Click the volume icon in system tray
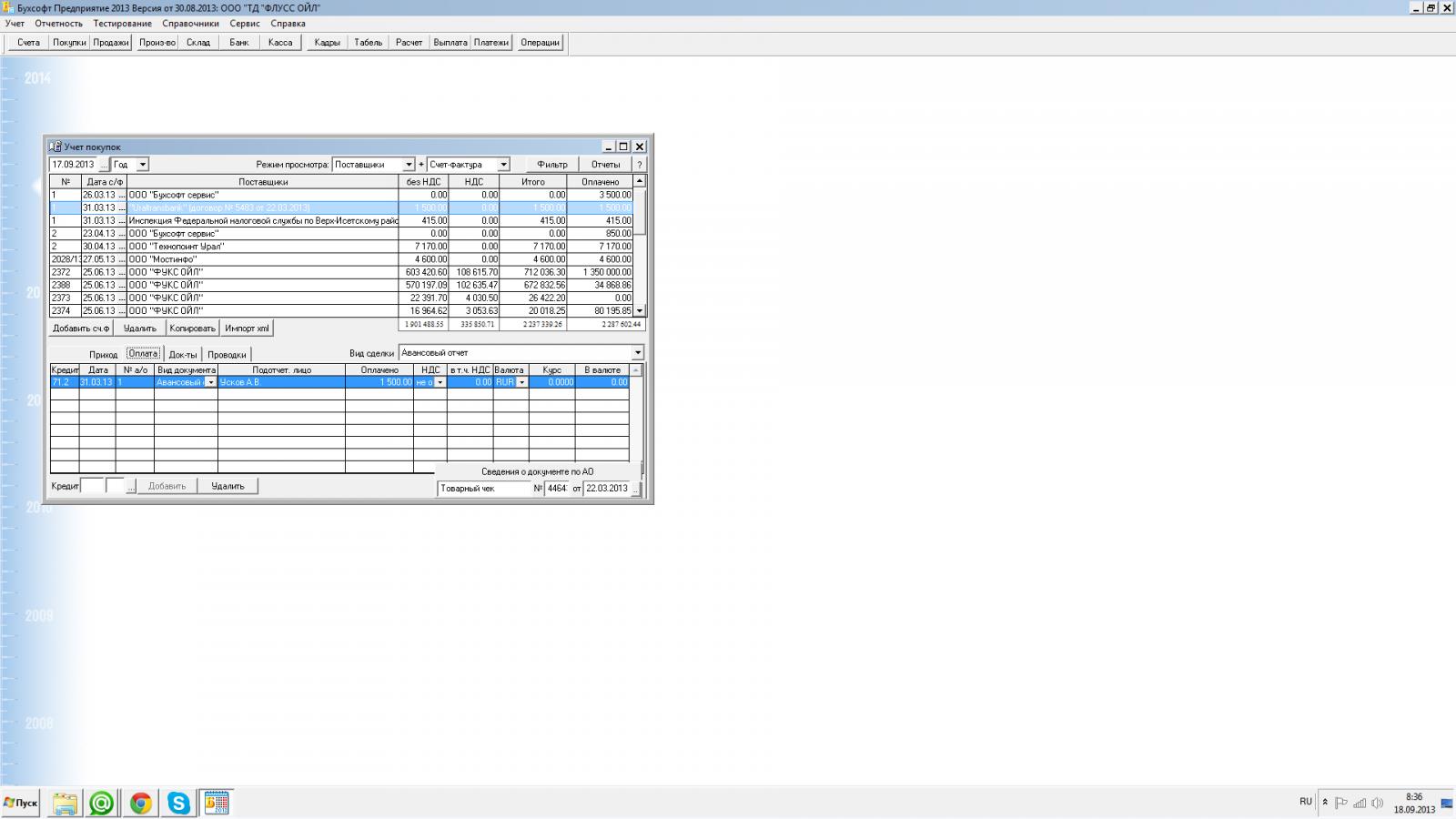The height and width of the screenshot is (819, 1456). click(1377, 803)
